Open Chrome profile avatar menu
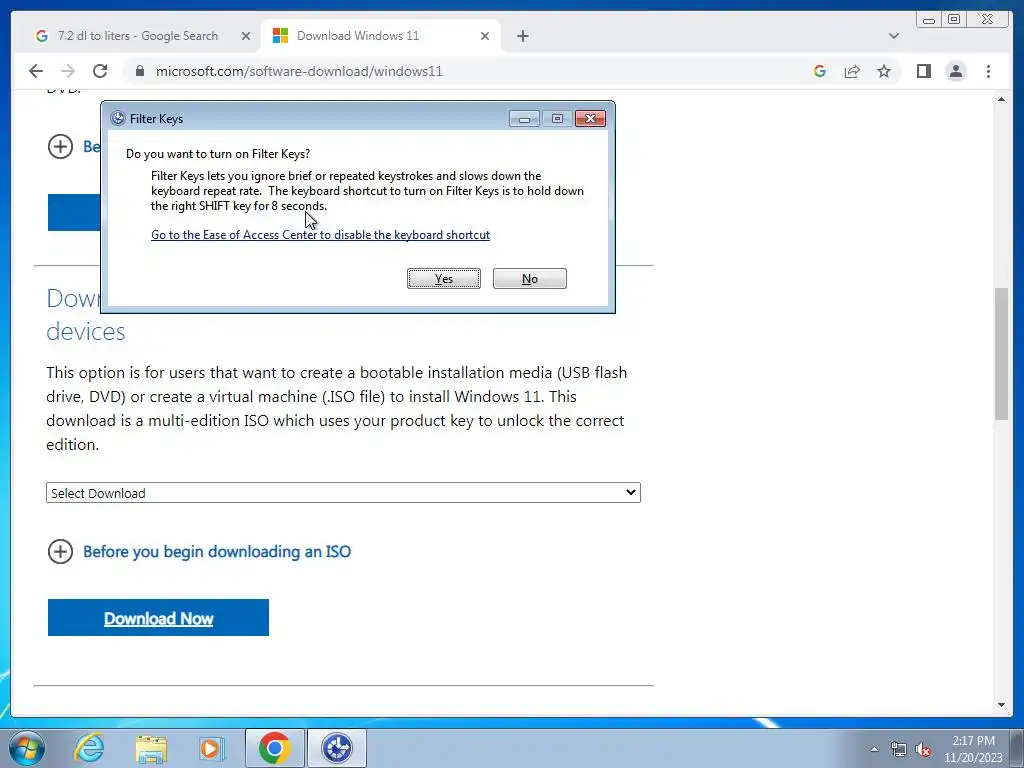The image size is (1024, 768). 955,71
